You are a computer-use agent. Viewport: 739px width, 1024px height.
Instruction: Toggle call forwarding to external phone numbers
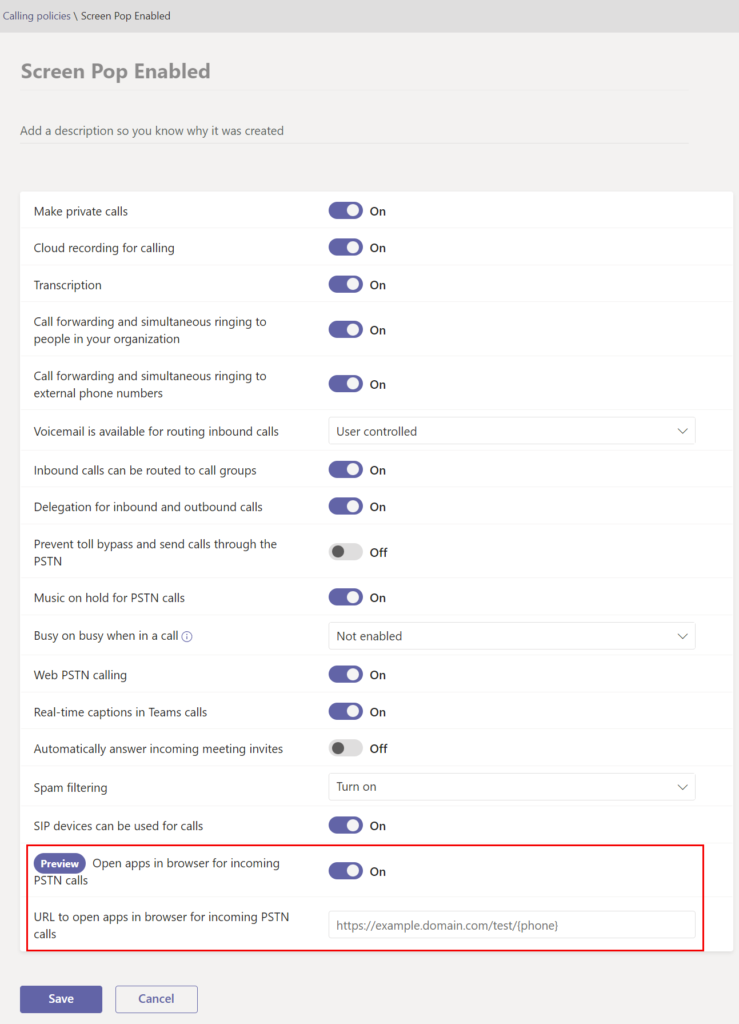coord(345,383)
